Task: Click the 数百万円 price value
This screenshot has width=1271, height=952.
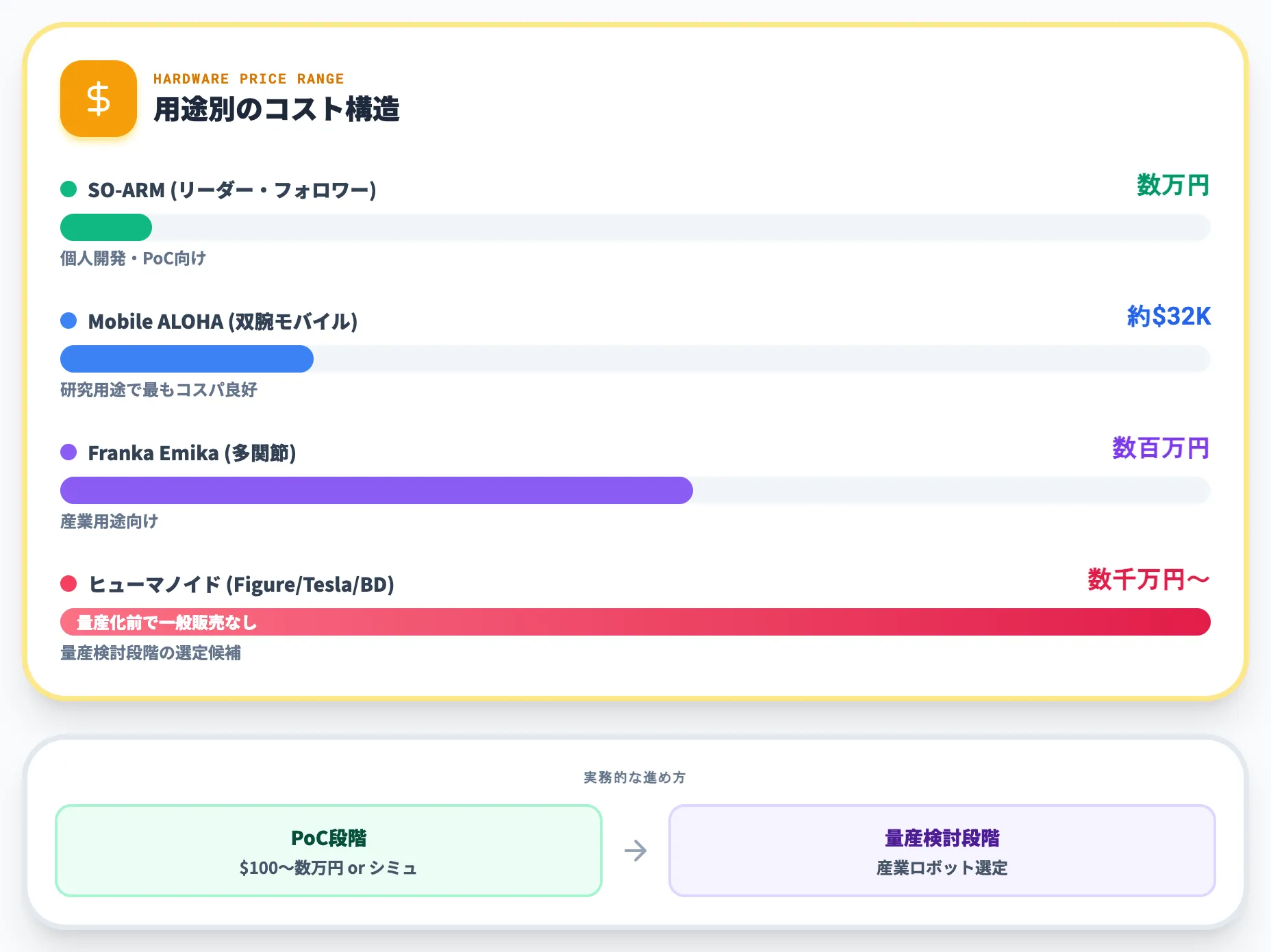Action: point(1161,448)
